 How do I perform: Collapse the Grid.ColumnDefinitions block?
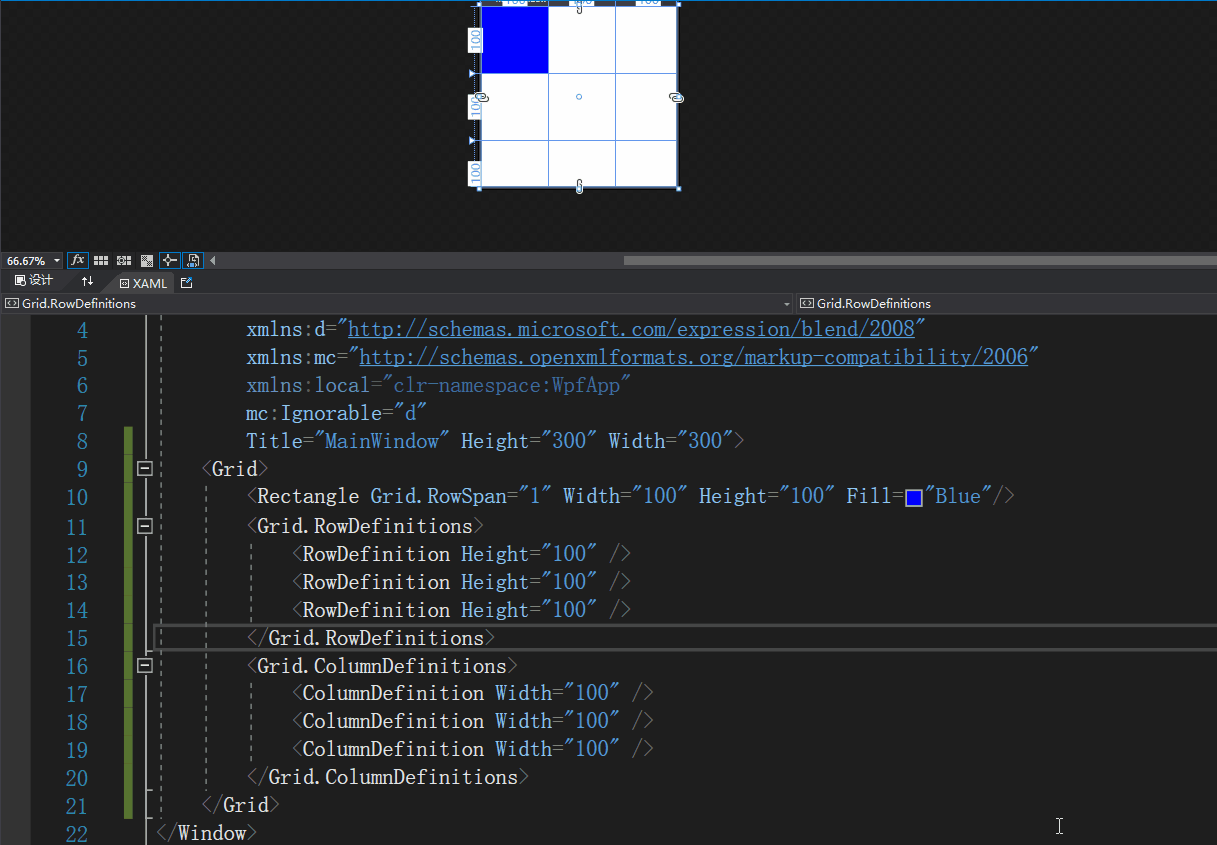point(145,666)
